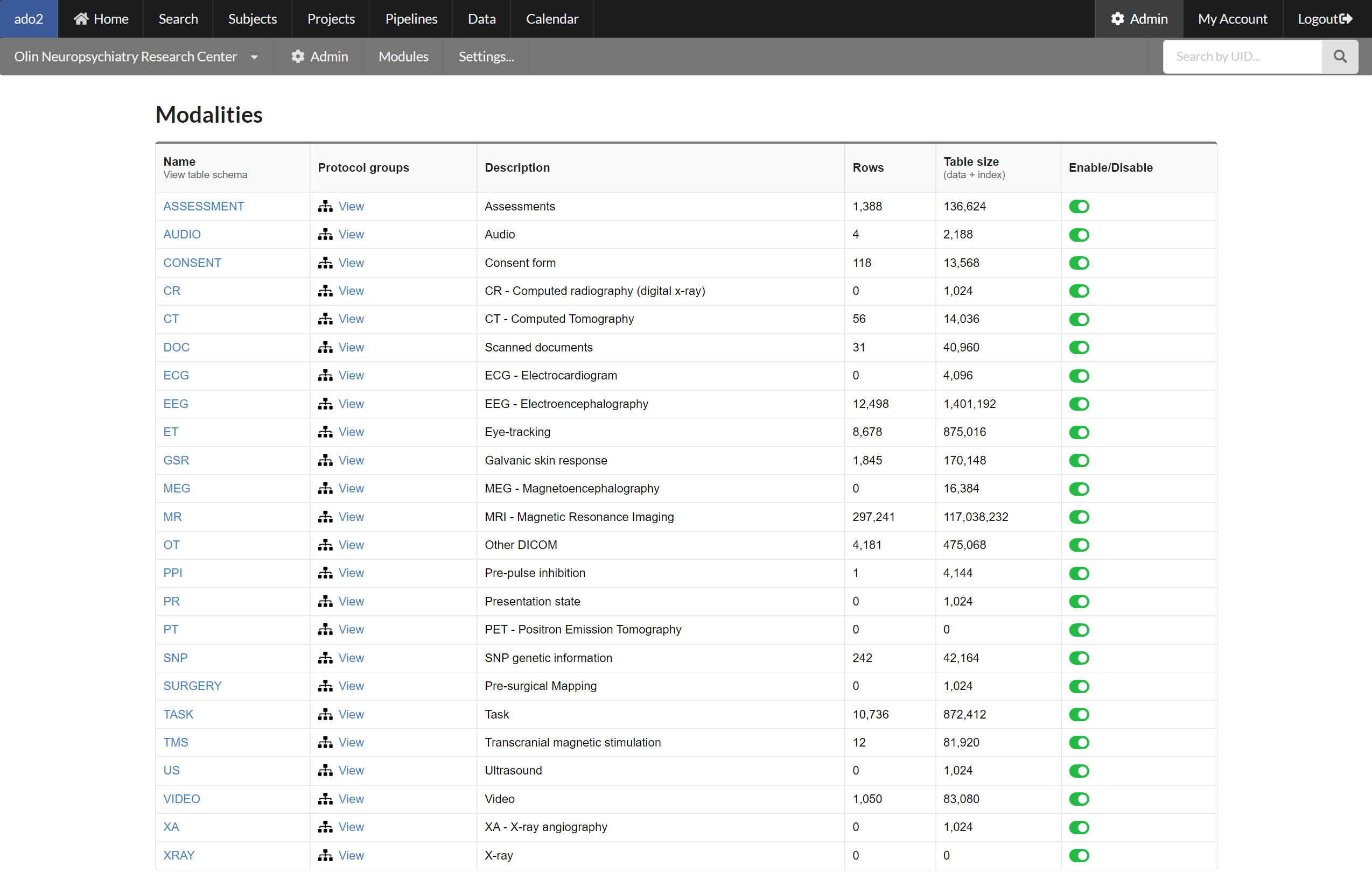Toggle off the MR modality switch
Screen dimensions: 1372x894
tap(1079, 517)
